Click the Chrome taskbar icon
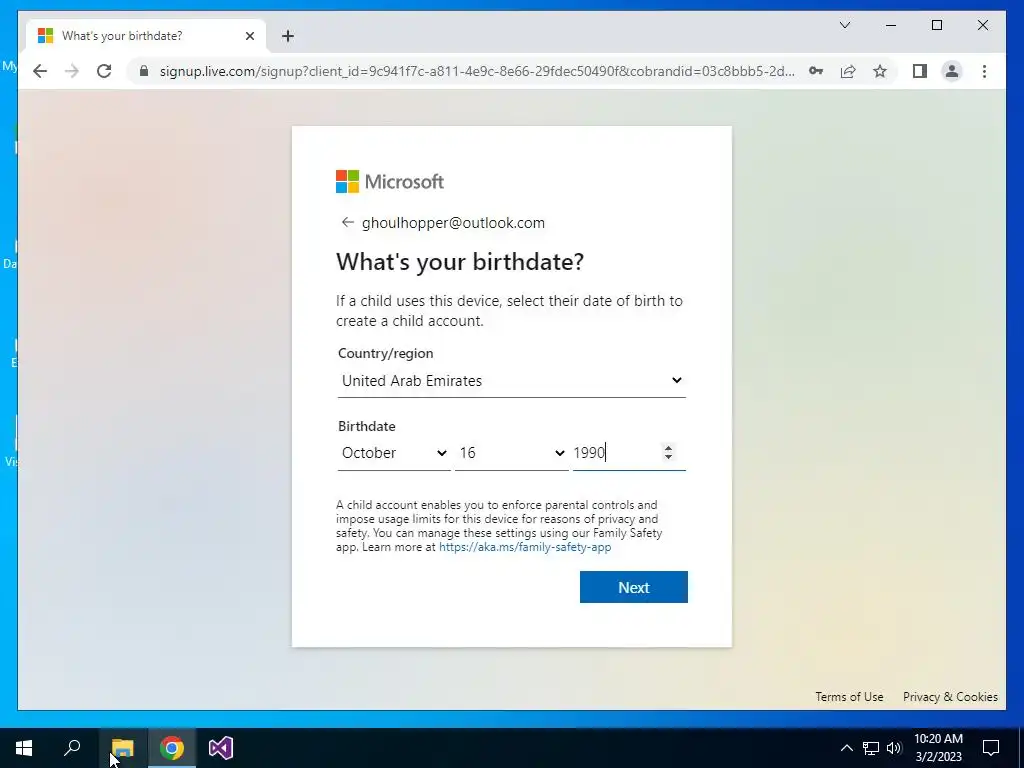Viewport: 1024px width, 768px height. tap(172, 748)
